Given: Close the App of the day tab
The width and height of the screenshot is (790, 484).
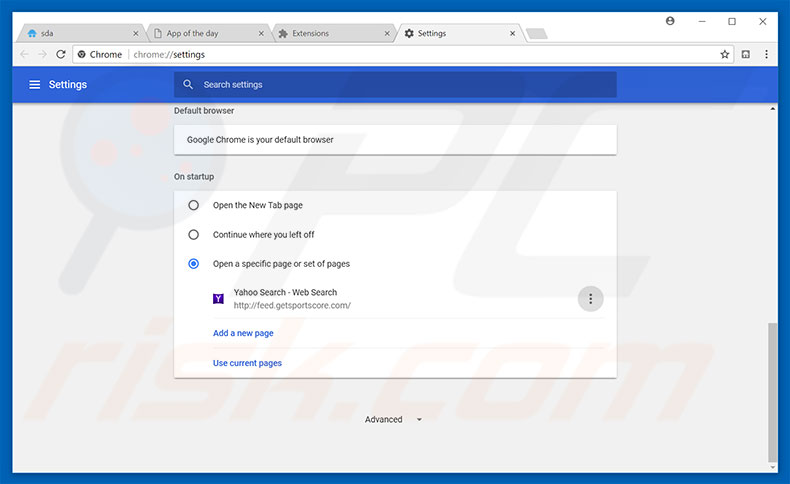Looking at the screenshot, I should (261, 33).
